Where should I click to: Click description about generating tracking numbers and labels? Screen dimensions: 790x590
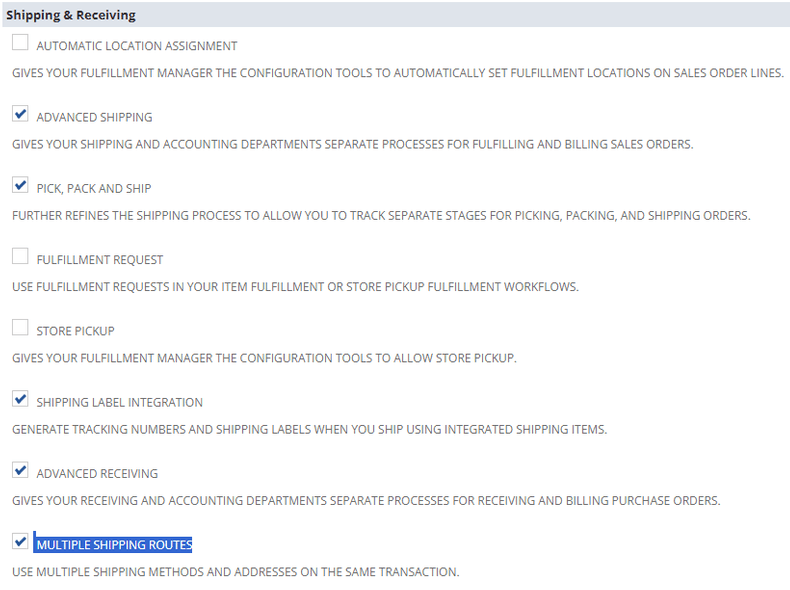pyautogui.click(x=309, y=430)
